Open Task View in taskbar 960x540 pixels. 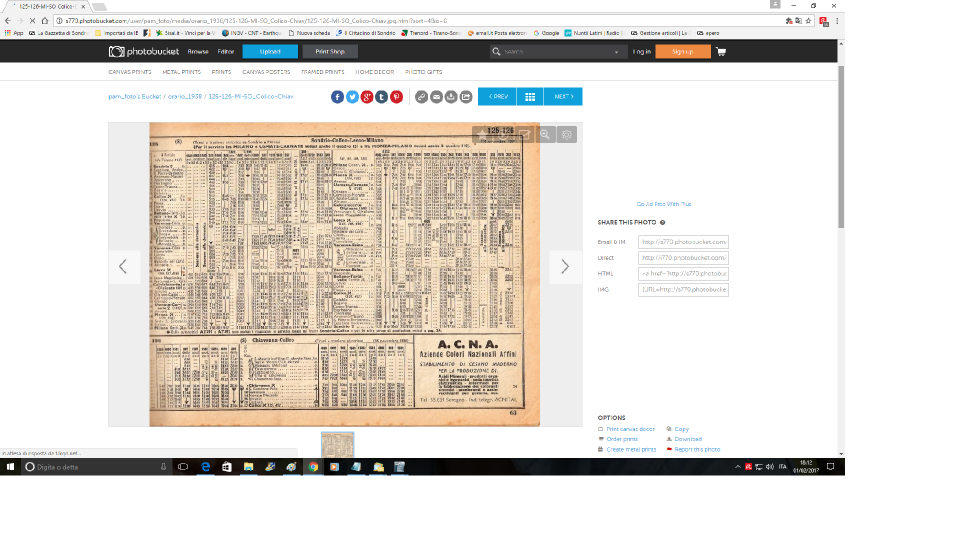[183, 467]
